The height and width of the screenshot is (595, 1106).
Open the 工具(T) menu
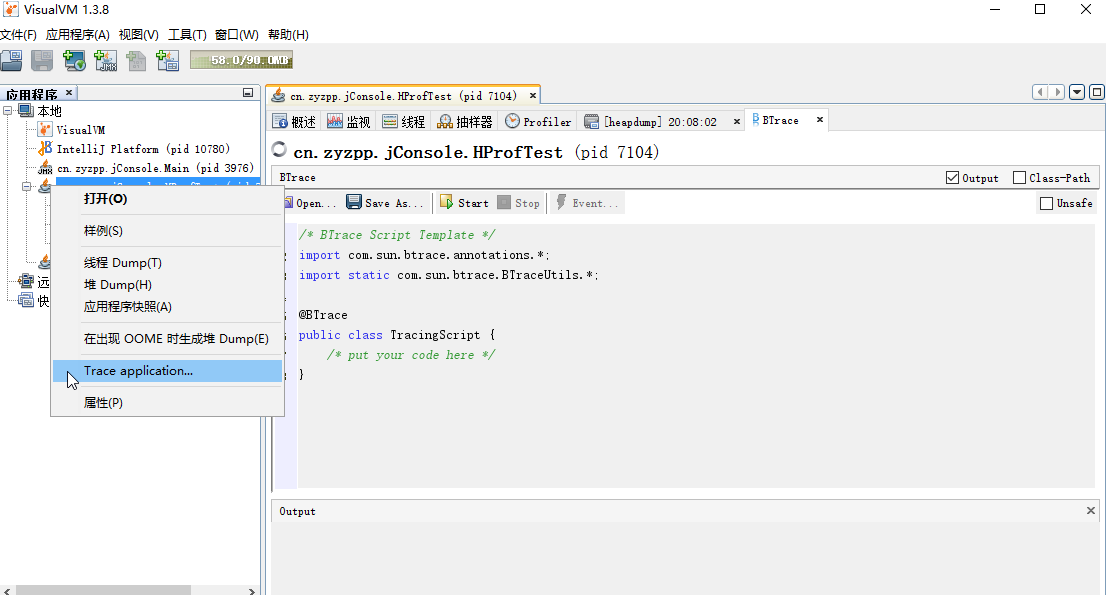(186, 33)
